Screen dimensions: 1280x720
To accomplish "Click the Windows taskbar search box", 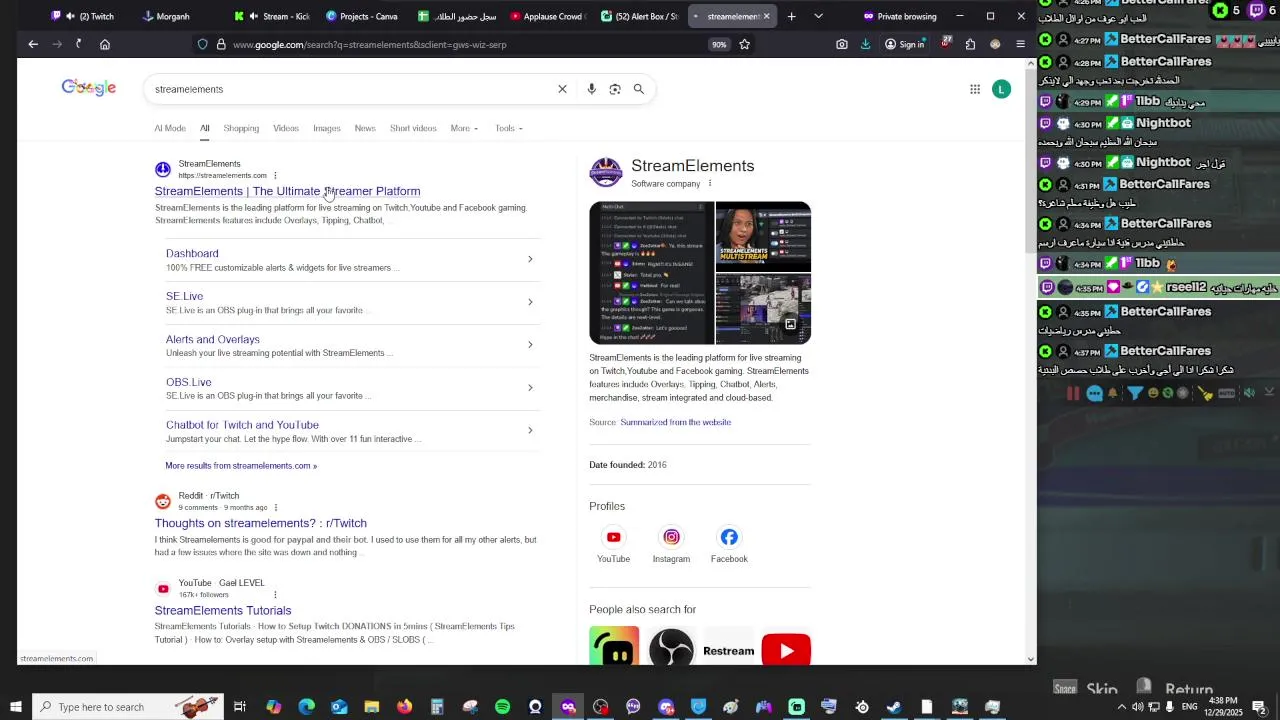I will [130, 707].
